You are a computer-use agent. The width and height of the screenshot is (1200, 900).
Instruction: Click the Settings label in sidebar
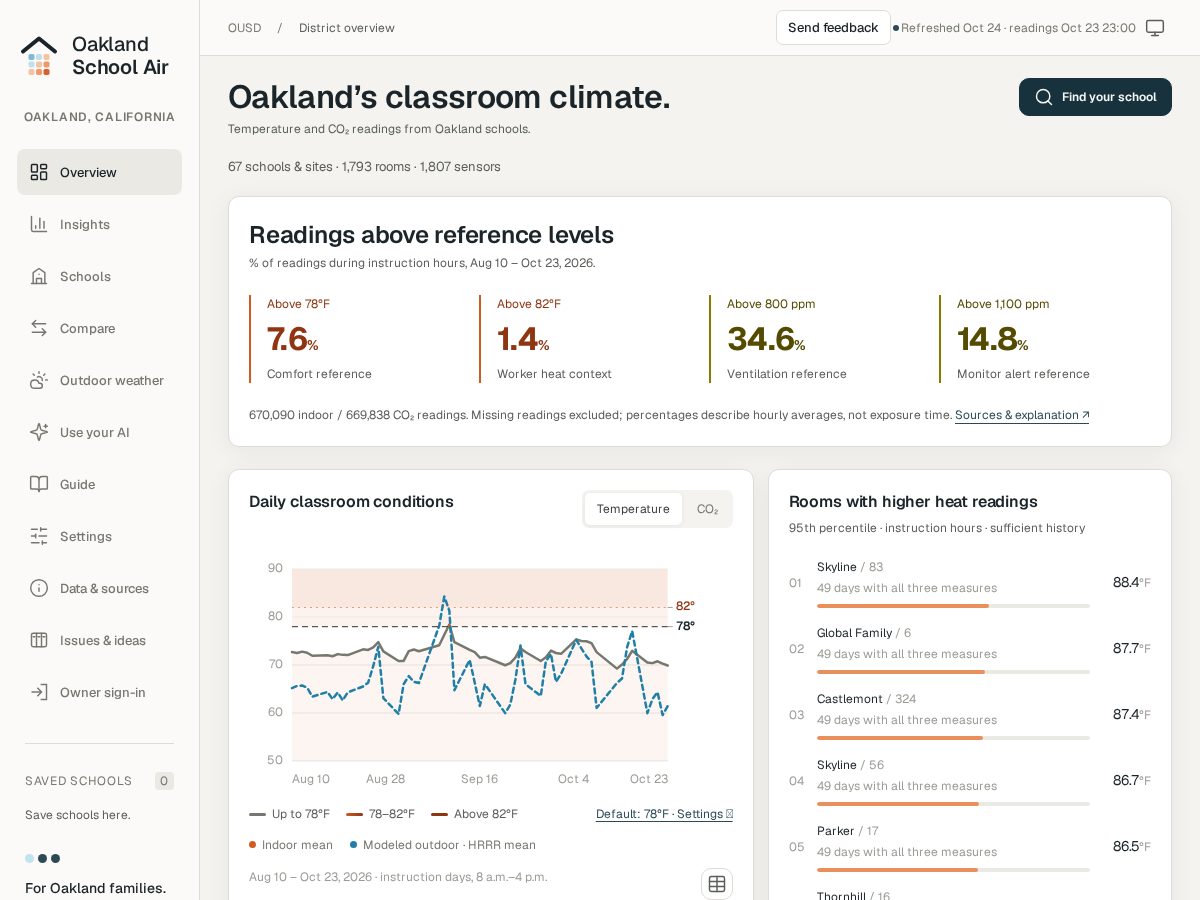tap(86, 536)
